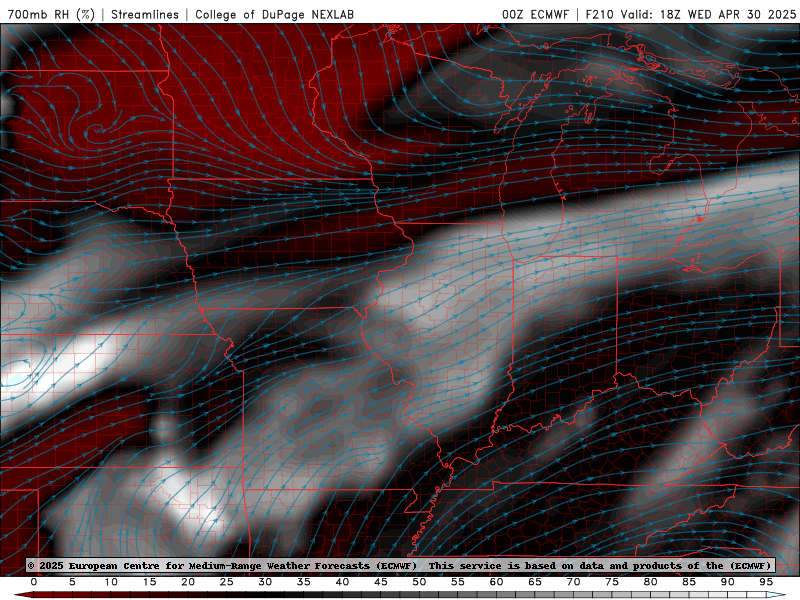Click the colorbar tick label "30"
The height and width of the screenshot is (600, 800).
click(265, 582)
